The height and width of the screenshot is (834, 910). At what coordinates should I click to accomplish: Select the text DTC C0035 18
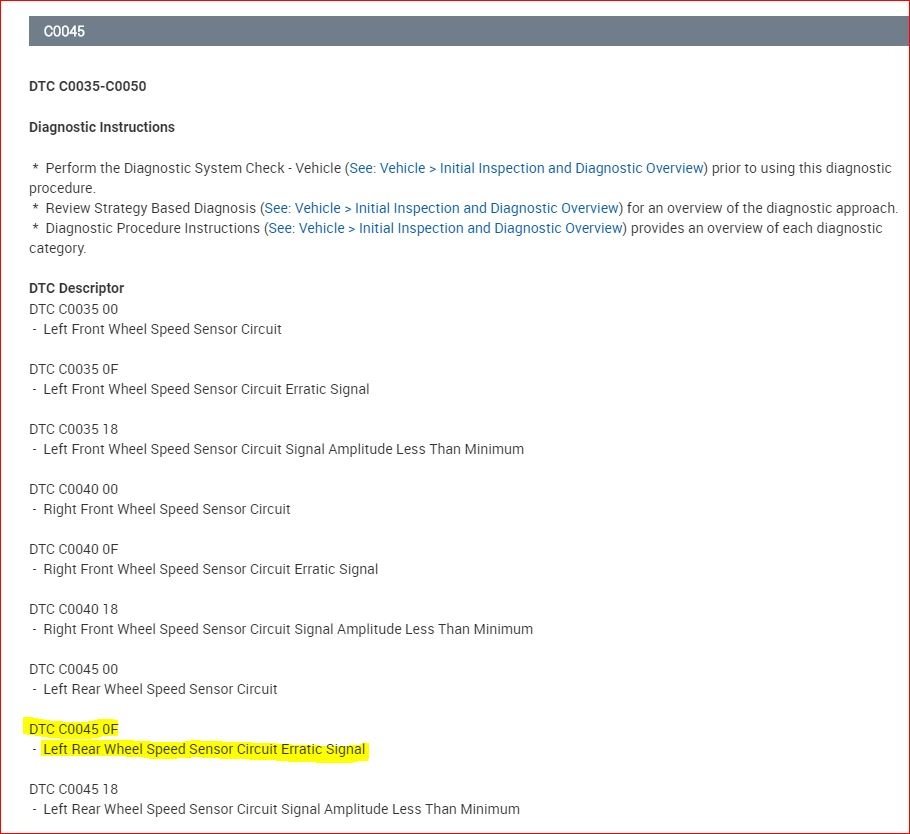pyautogui.click(x=74, y=429)
